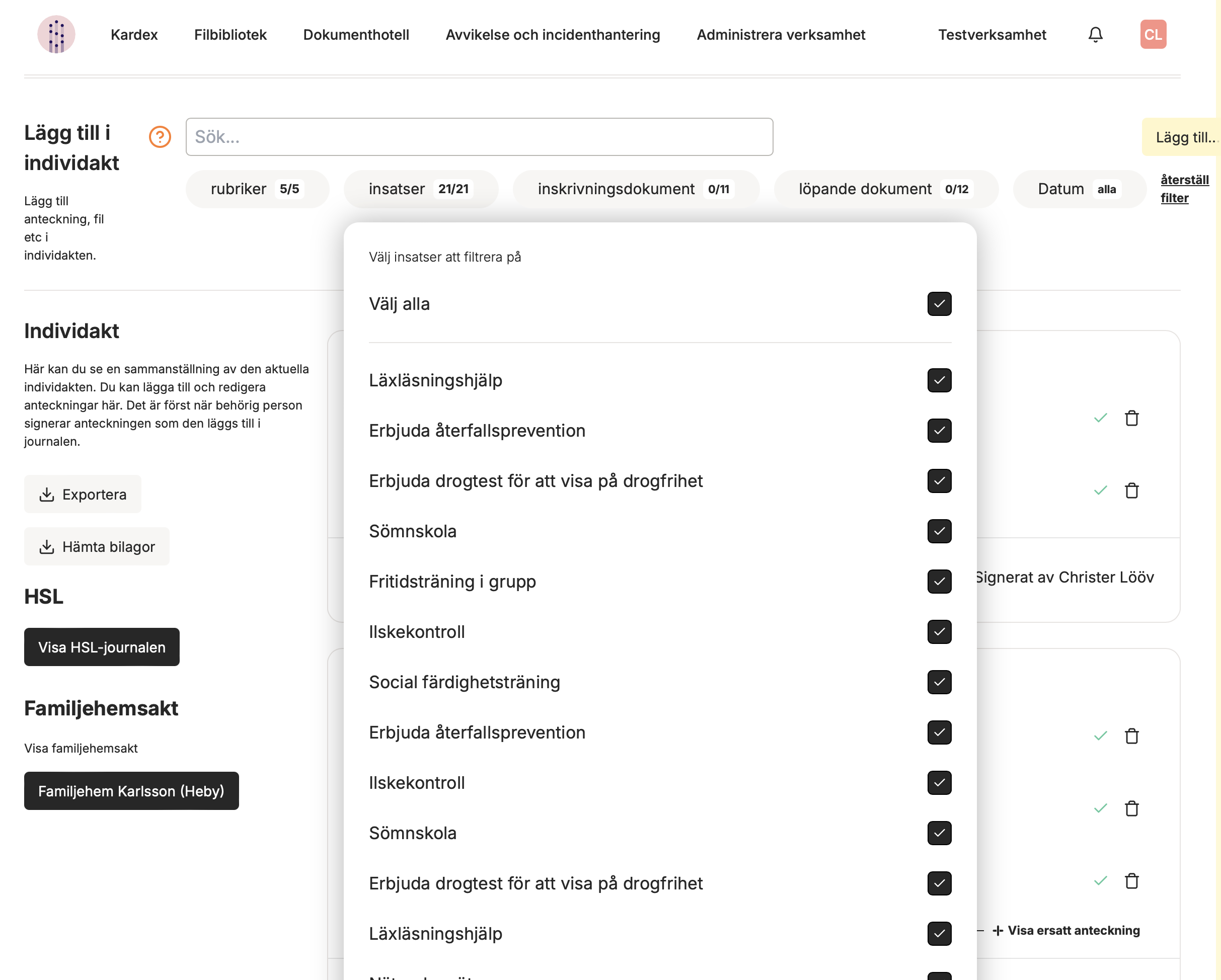Screen dimensions: 1221x980
Task: Go to the Filbibliotek menu item
Action: [x=230, y=35]
